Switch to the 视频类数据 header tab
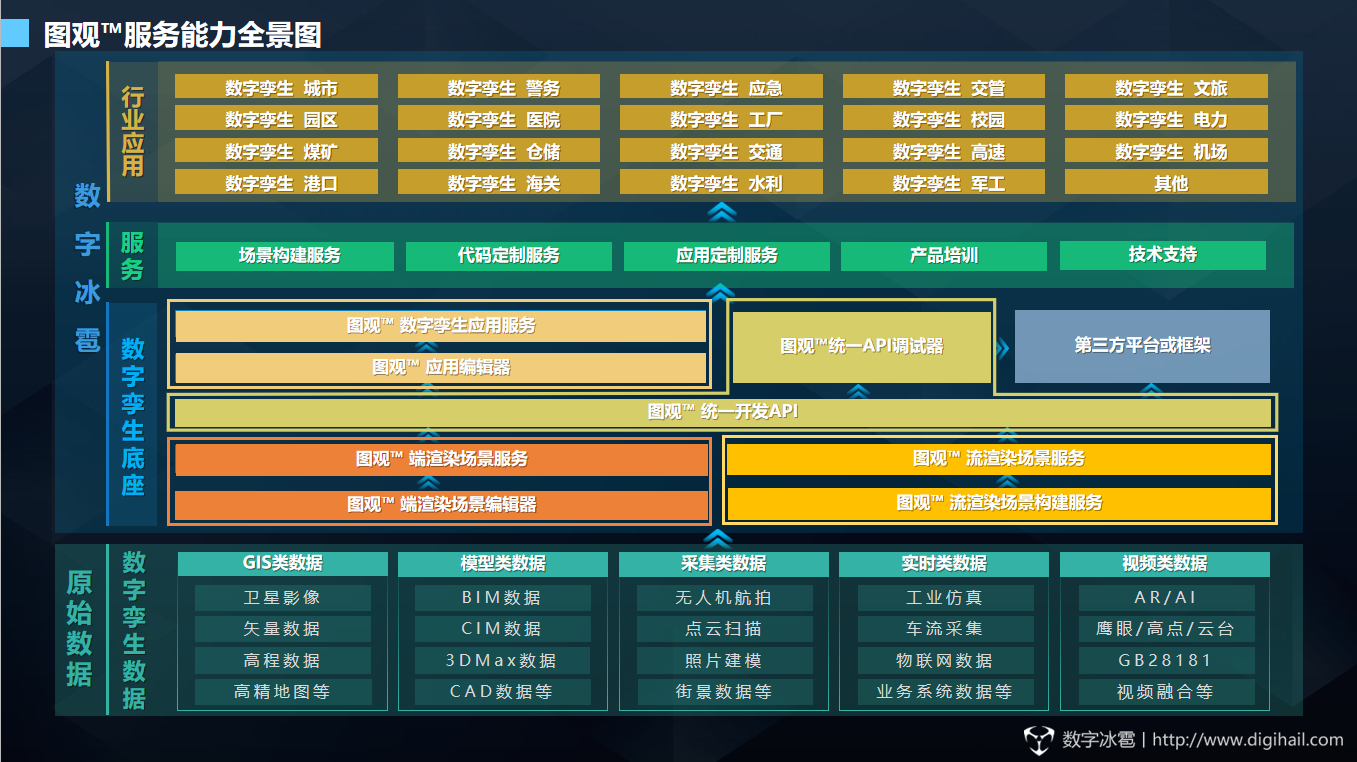This screenshot has height=762, width=1357. tap(1164, 564)
